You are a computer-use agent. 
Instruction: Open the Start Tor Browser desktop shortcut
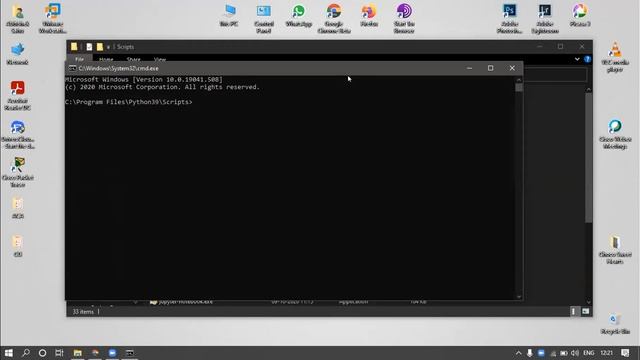click(x=404, y=18)
